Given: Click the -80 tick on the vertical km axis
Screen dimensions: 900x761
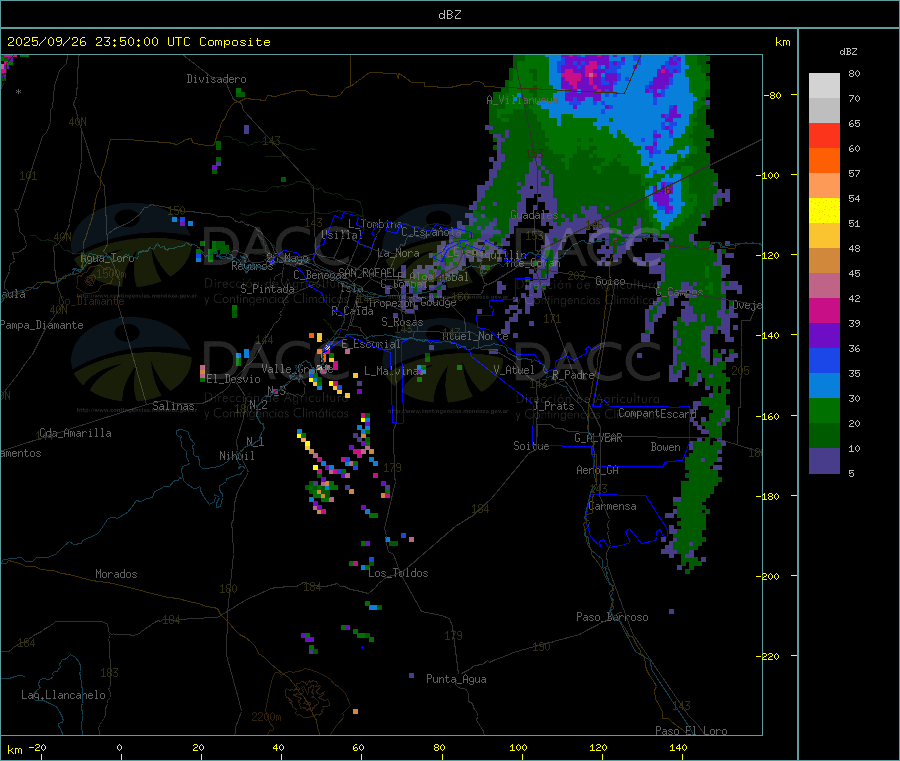Looking at the screenshot, I should point(773,95).
